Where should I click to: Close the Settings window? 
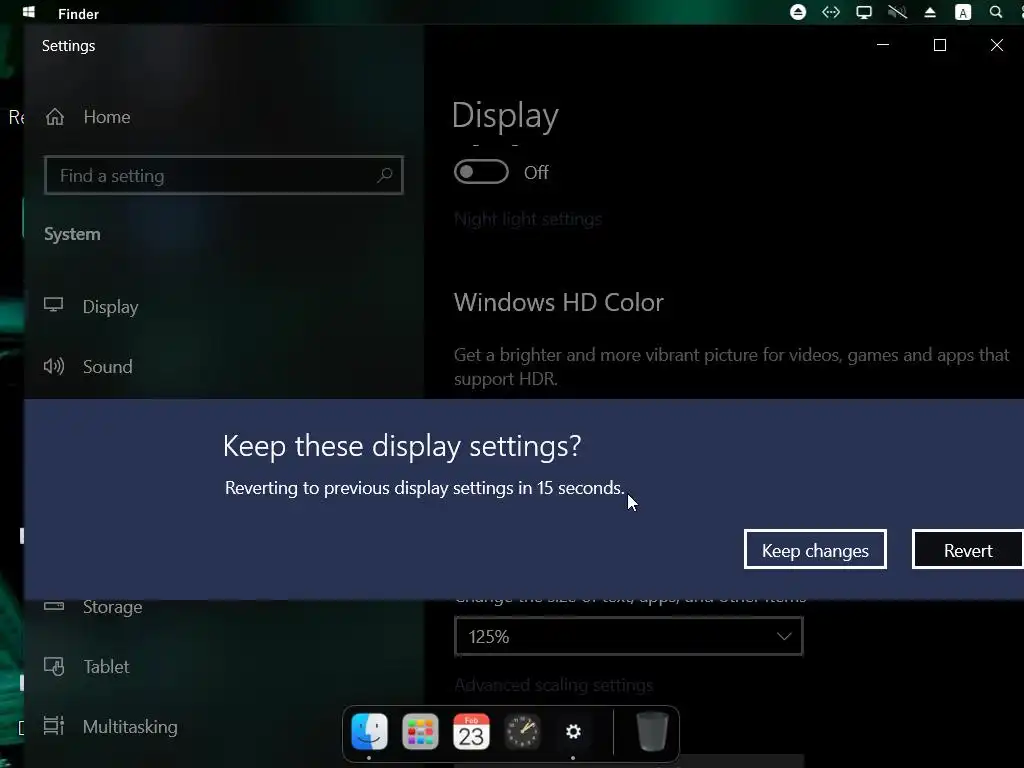(997, 44)
